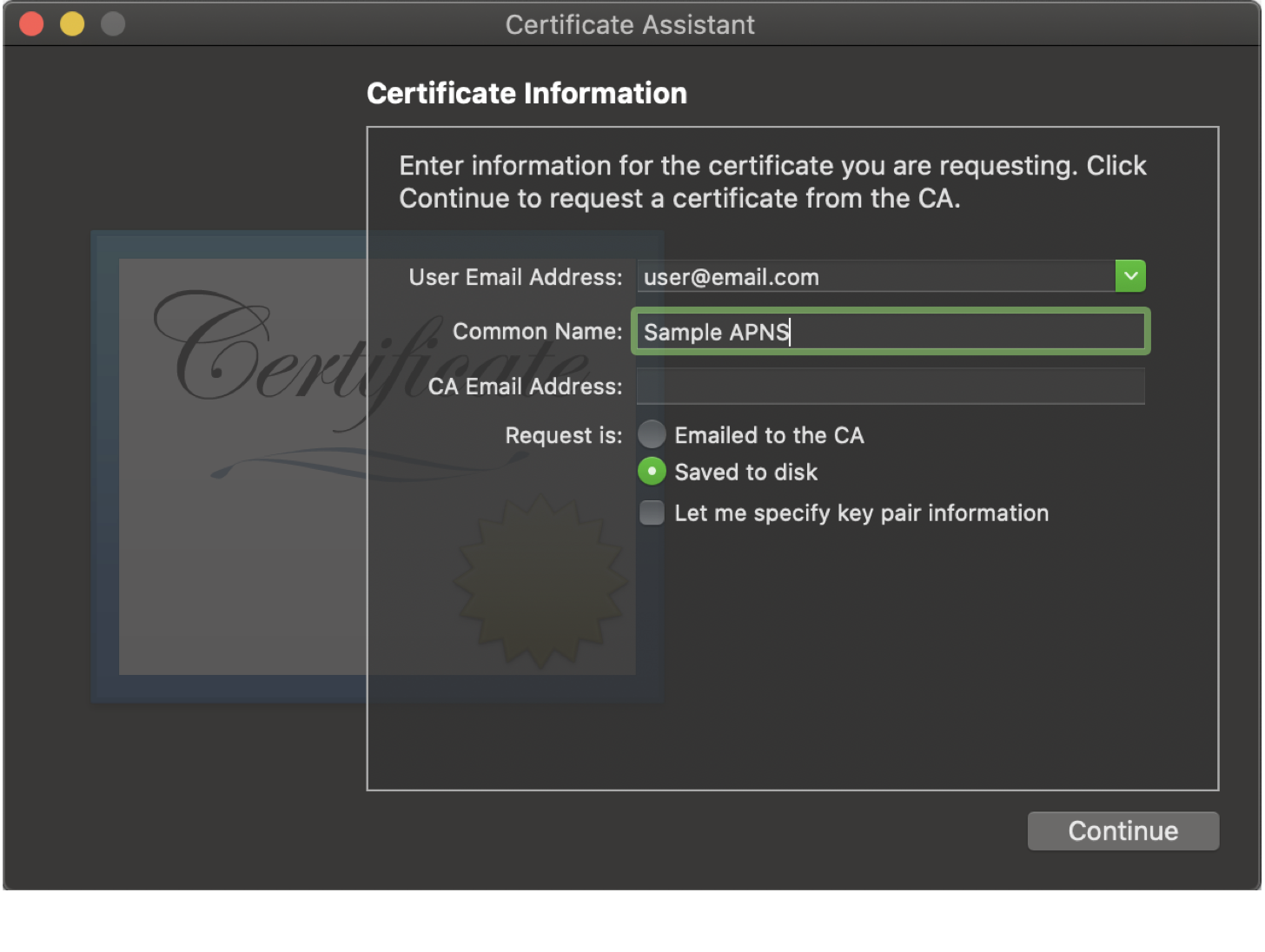Close the Certificate Assistant window
The width and height of the screenshot is (1265, 952).
[30, 23]
